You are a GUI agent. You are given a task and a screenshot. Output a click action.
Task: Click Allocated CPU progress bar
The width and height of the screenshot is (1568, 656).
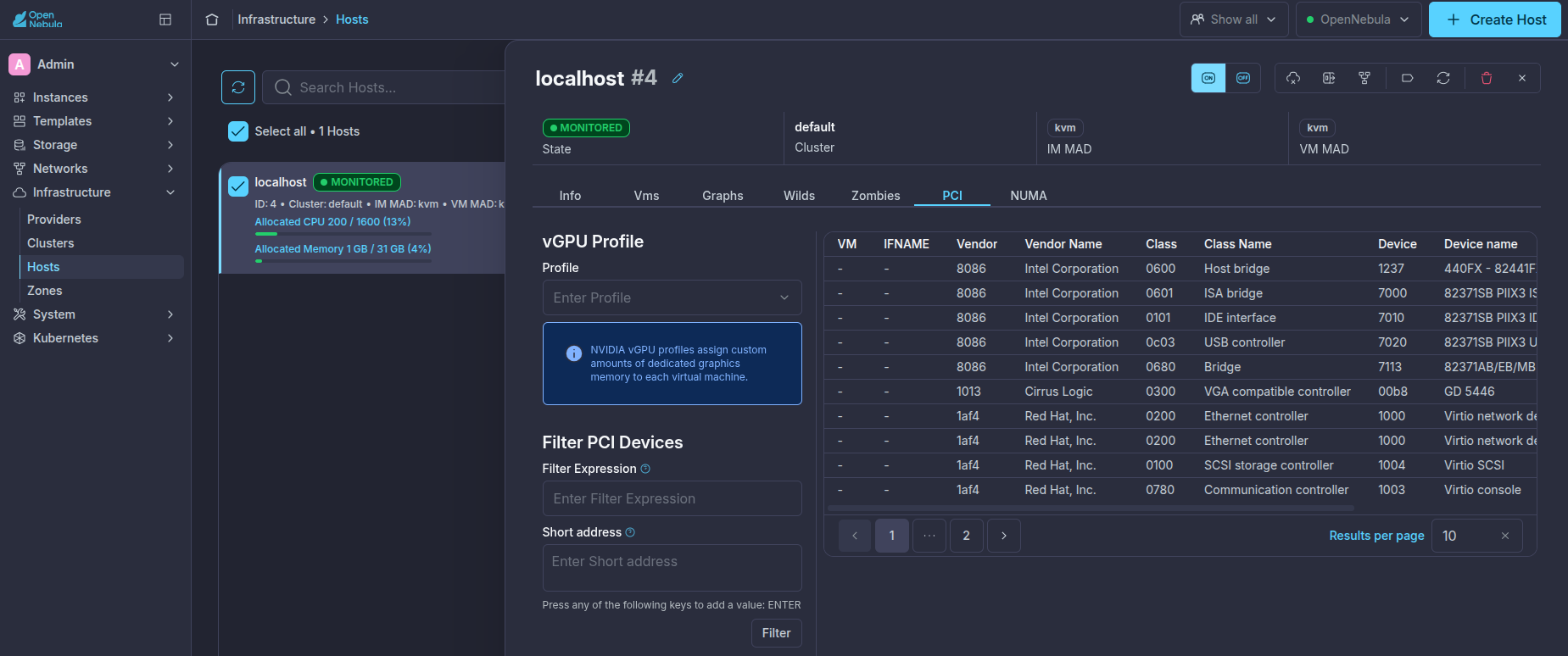(343, 234)
